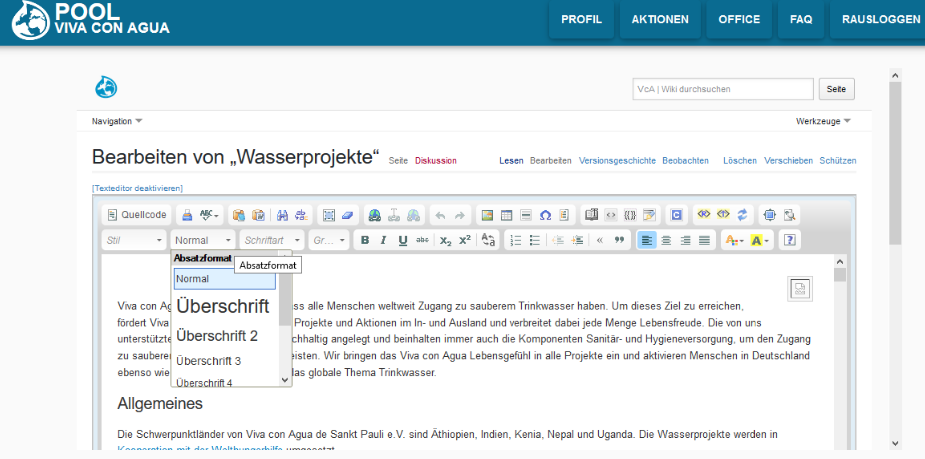
Task: Open the special character Omega icon
Action: [x=545, y=215]
